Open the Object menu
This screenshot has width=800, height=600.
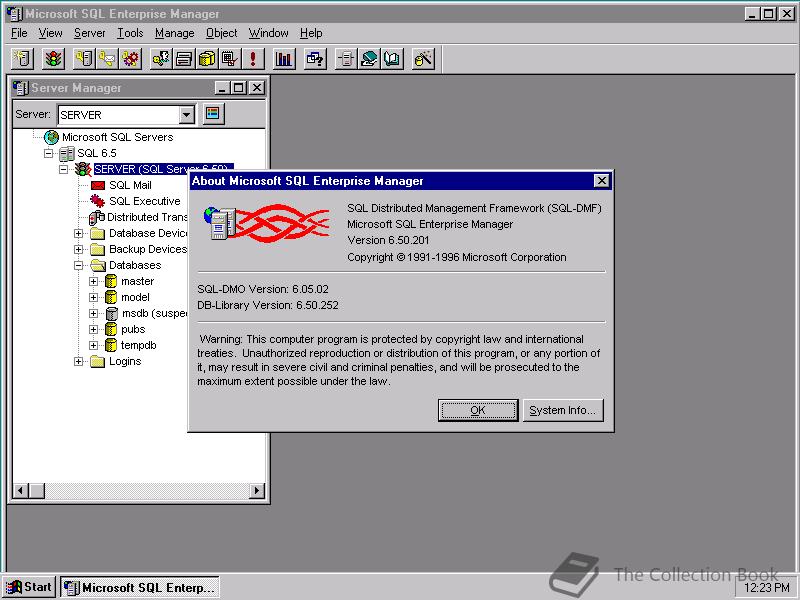coord(221,33)
